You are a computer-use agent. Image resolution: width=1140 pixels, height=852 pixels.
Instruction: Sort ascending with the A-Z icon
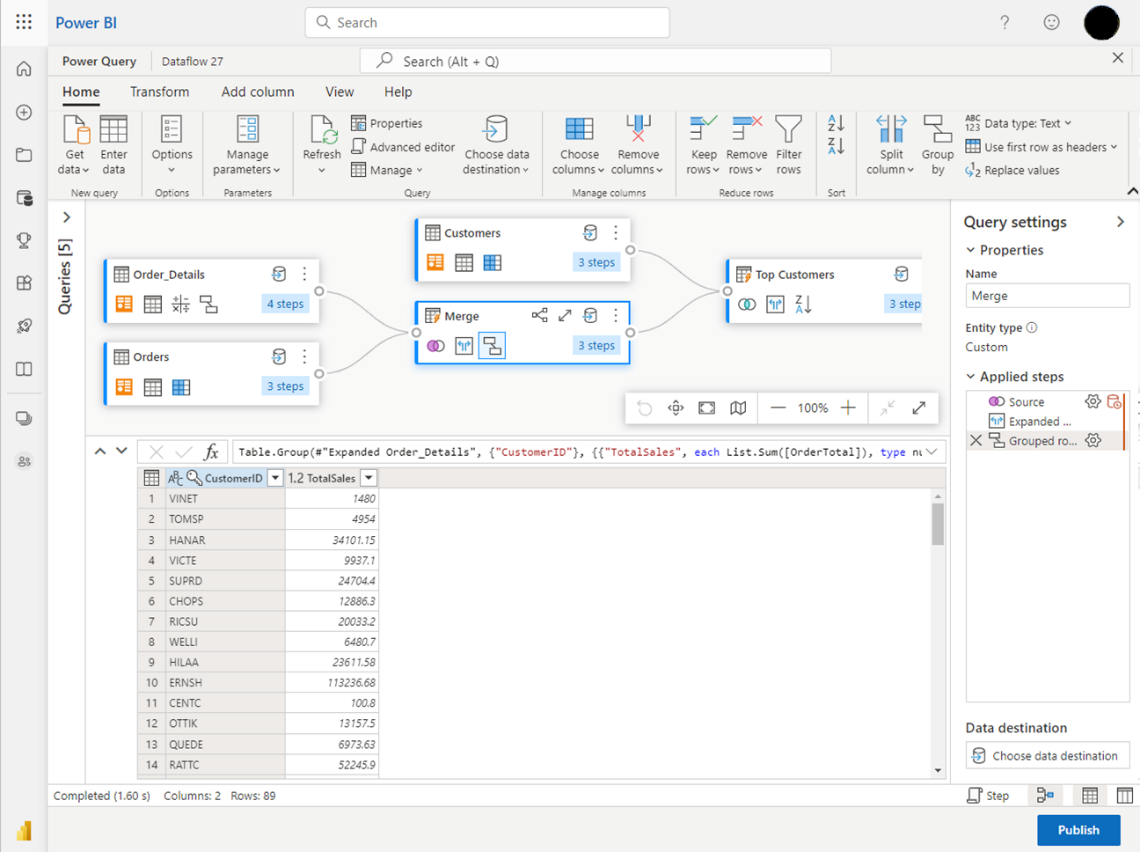[x=836, y=123]
